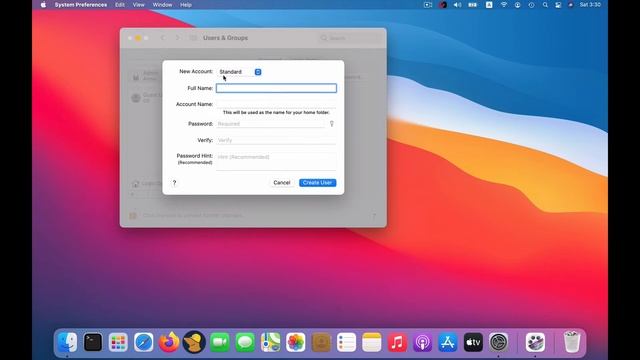
Task: Open Podcasts from the Dock
Action: (x=422, y=342)
